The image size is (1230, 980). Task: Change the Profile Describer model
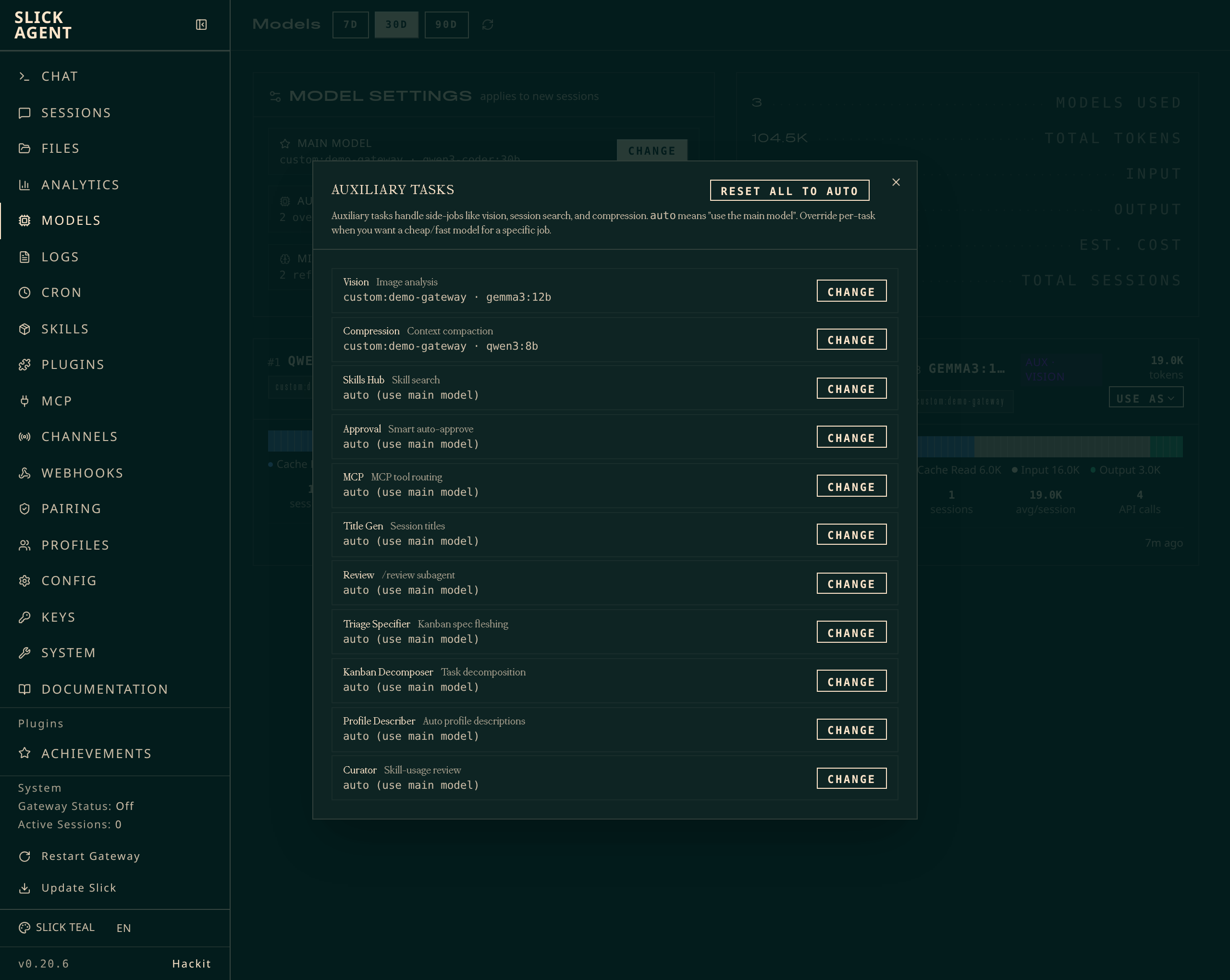851,730
